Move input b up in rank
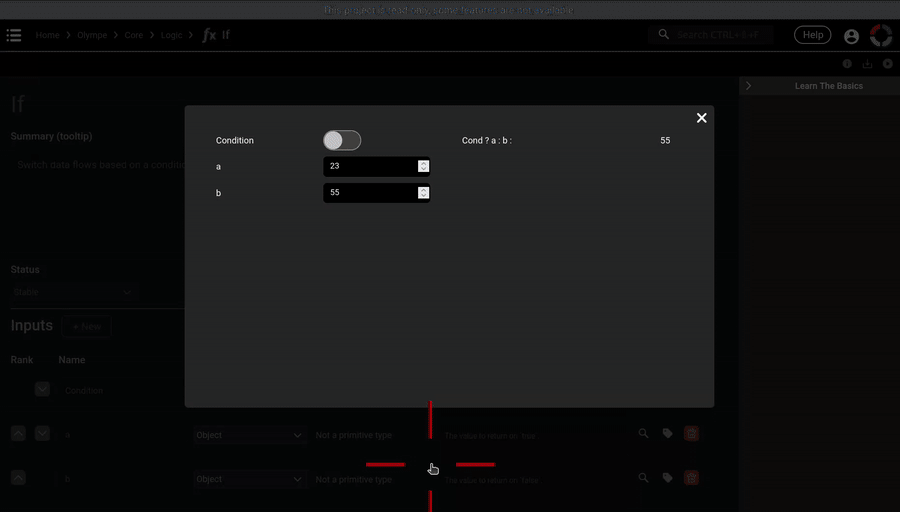The width and height of the screenshot is (900, 512). pos(18,478)
